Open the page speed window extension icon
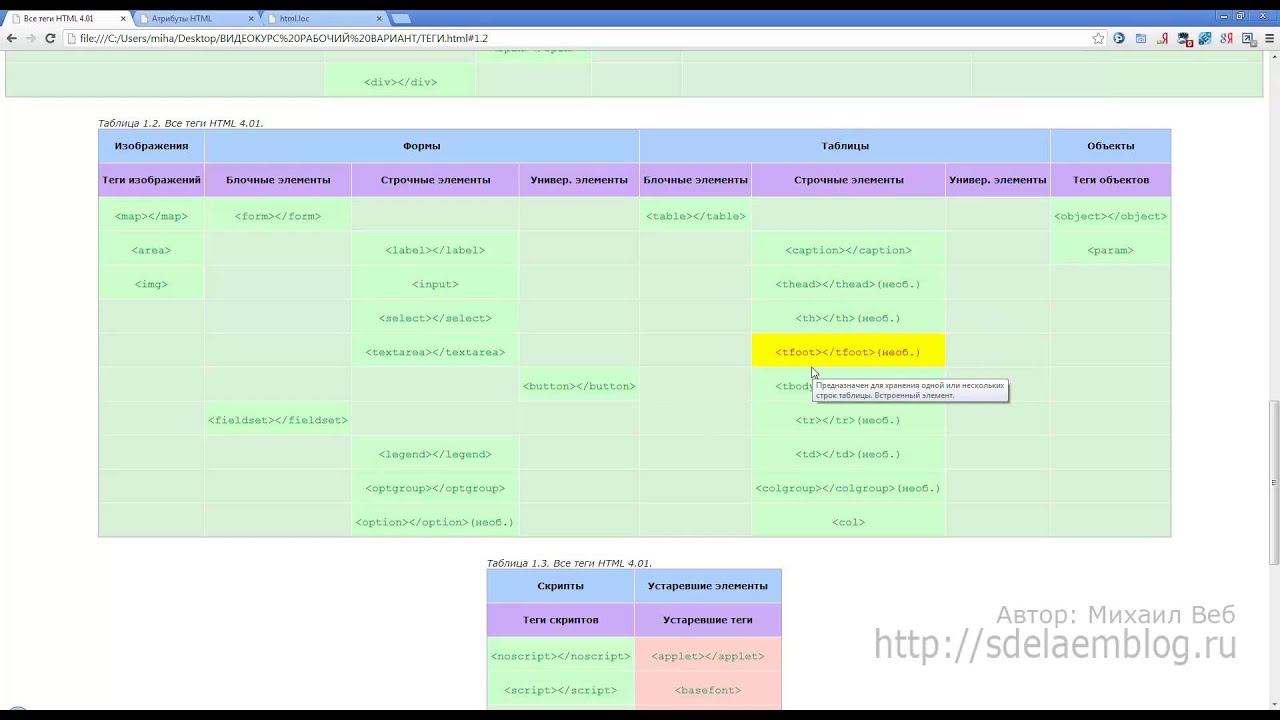 click(x=1141, y=38)
